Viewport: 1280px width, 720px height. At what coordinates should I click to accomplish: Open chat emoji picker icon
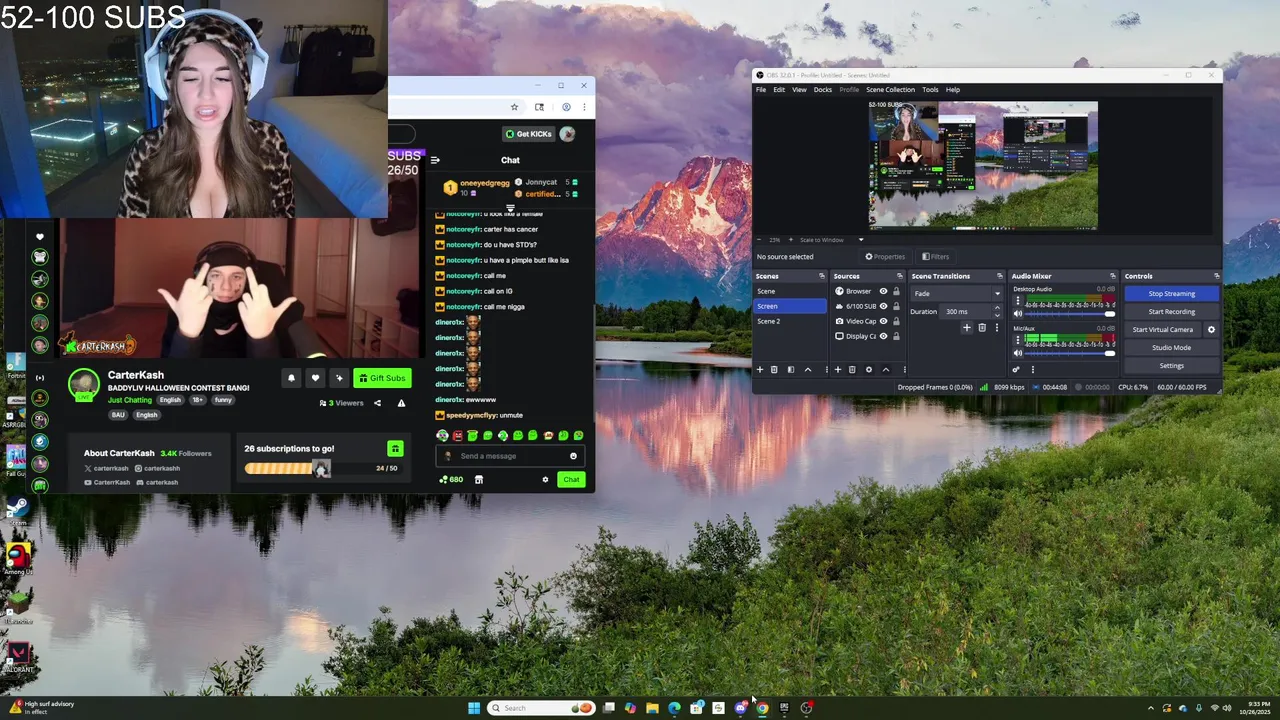tap(573, 456)
